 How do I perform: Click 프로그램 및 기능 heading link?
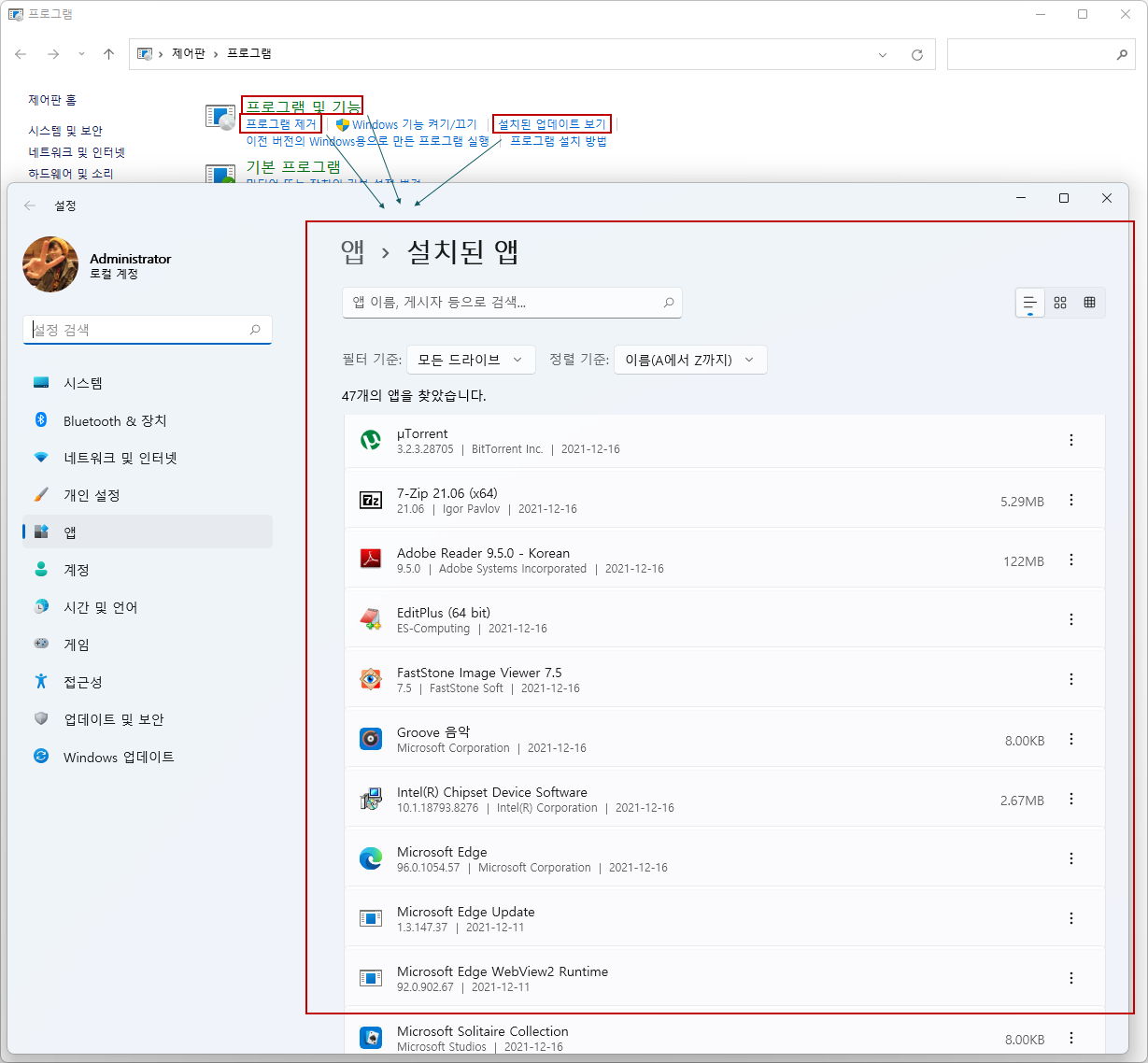[x=303, y=106]
